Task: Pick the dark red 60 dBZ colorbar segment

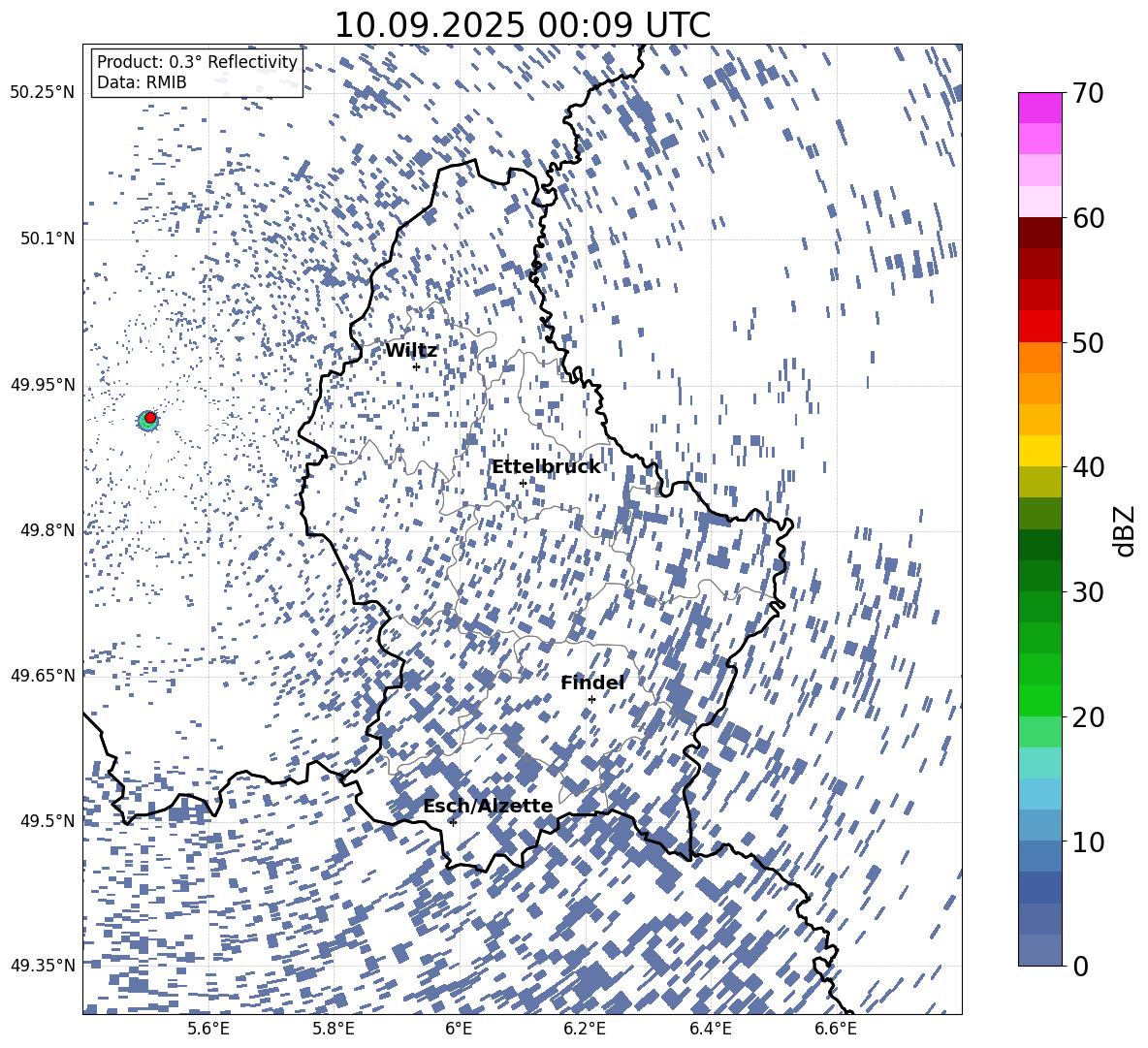Action: point(1039,233)
